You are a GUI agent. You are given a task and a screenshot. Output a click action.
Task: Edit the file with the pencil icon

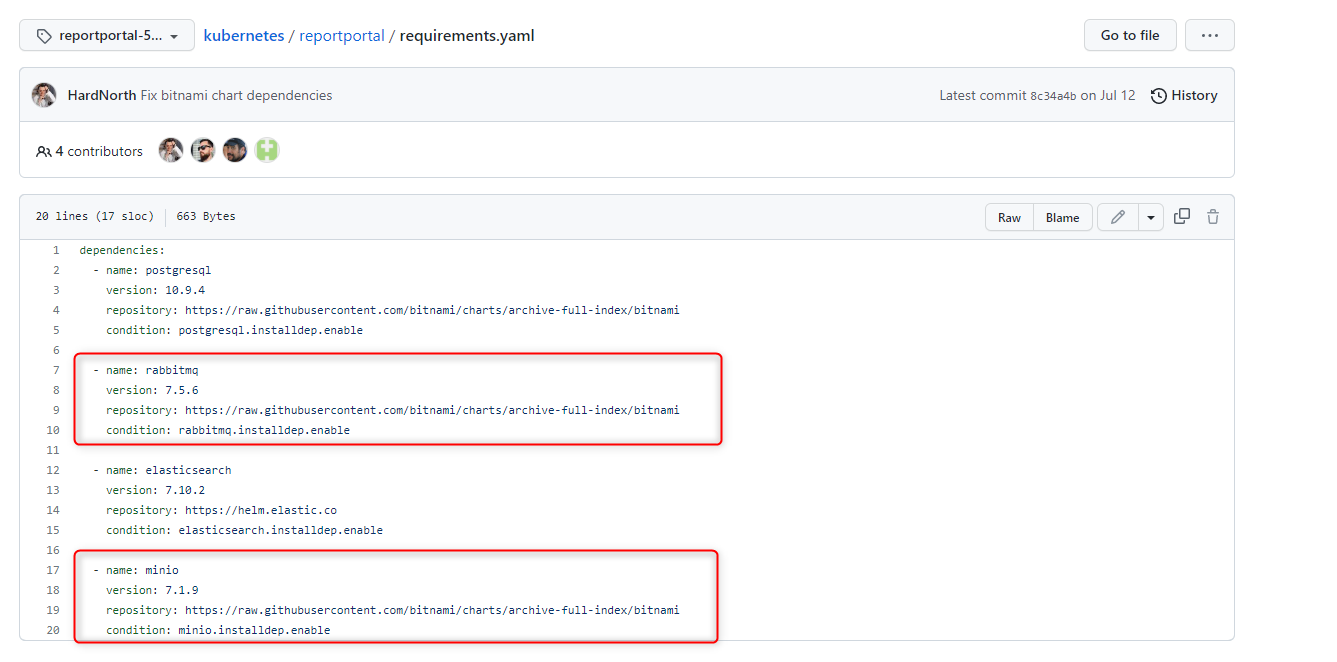click(x=1117, y=216)
